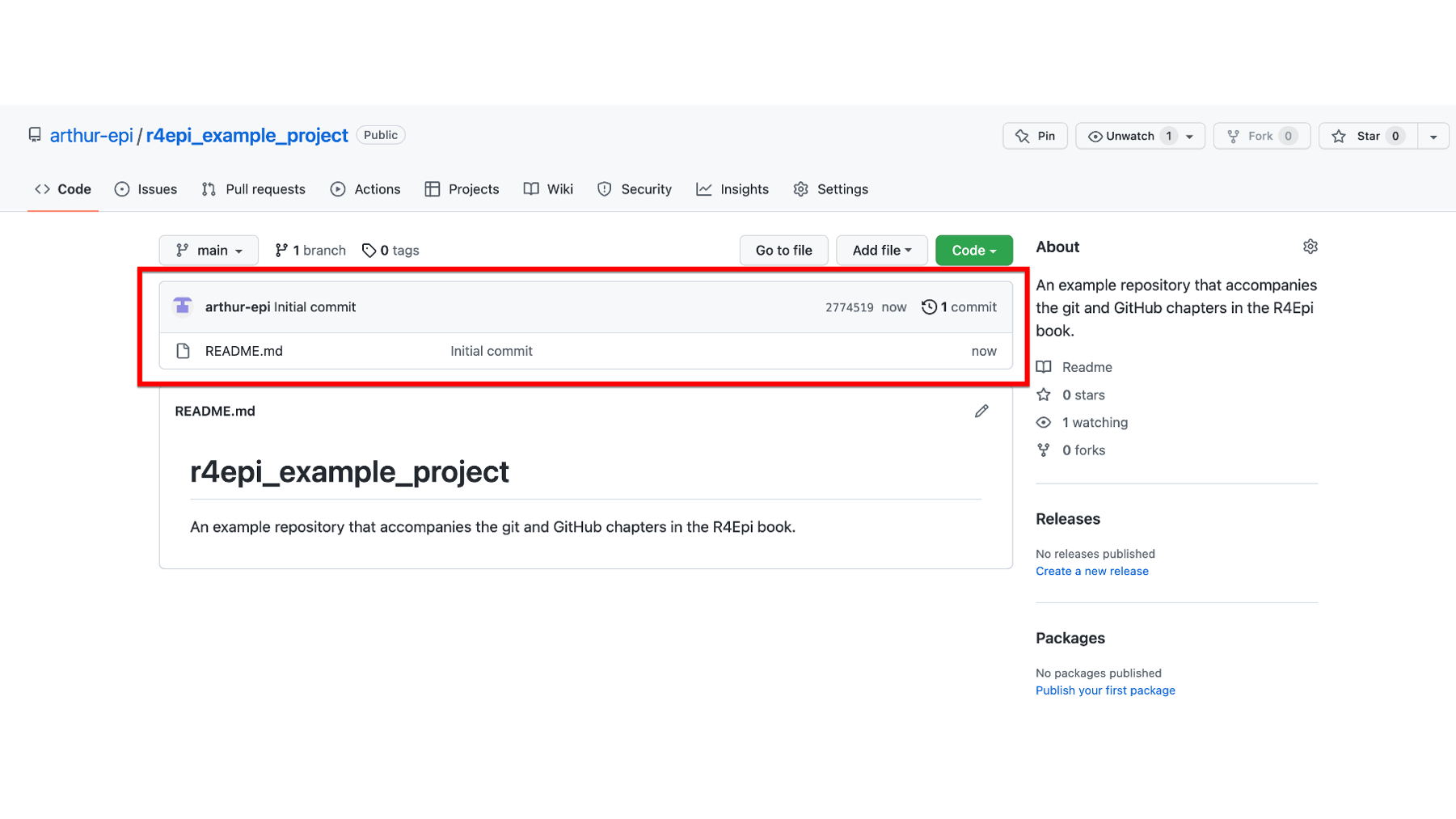
Task: Open the repository Settings tab
Action: pyautogui.click(x=831, y=189)
